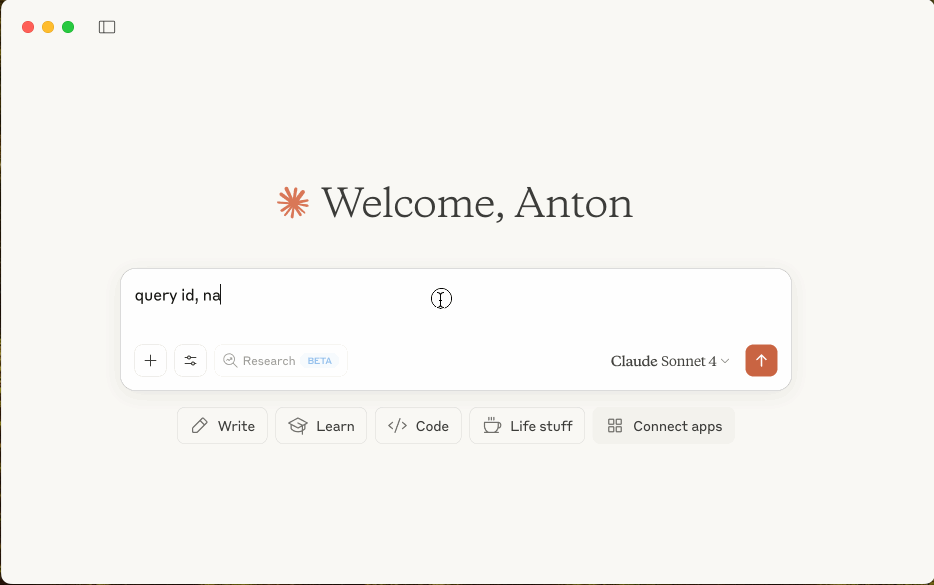Open the search and tools settings icon
The width and height of the screenshot is (934, 585).
pyautogui.click(x=191, y=360)
